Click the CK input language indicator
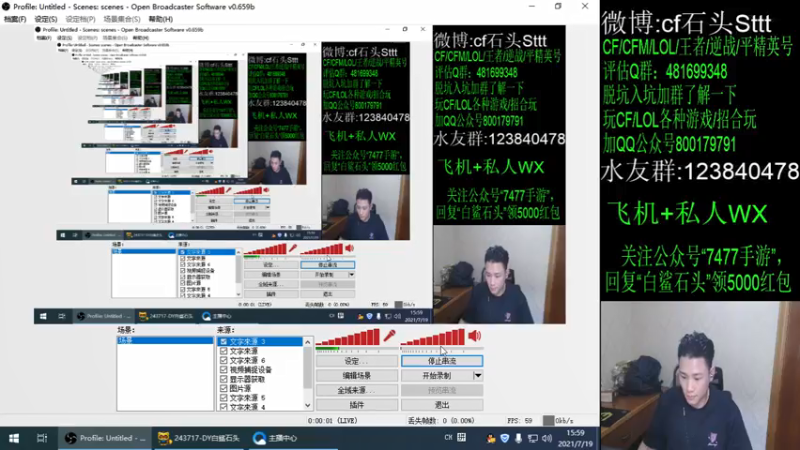The width and height of the screenshot is (800, 450). click(x=448, y=437)
